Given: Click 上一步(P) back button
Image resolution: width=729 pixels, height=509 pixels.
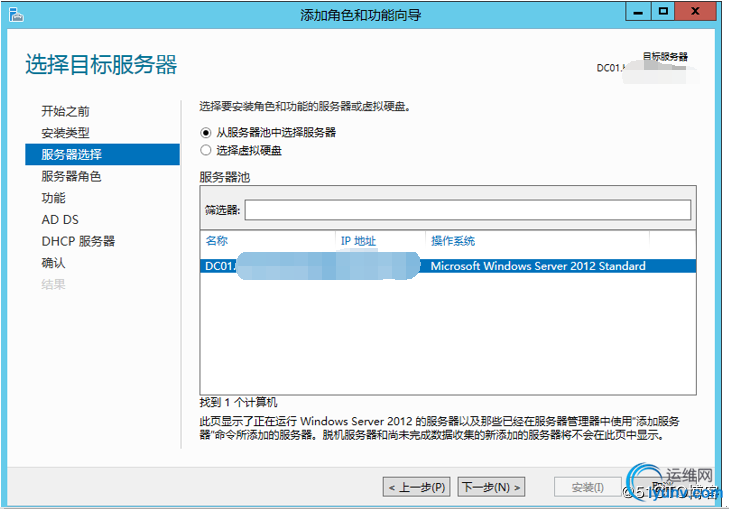Looking at the screenshot, I should (417, 487).
